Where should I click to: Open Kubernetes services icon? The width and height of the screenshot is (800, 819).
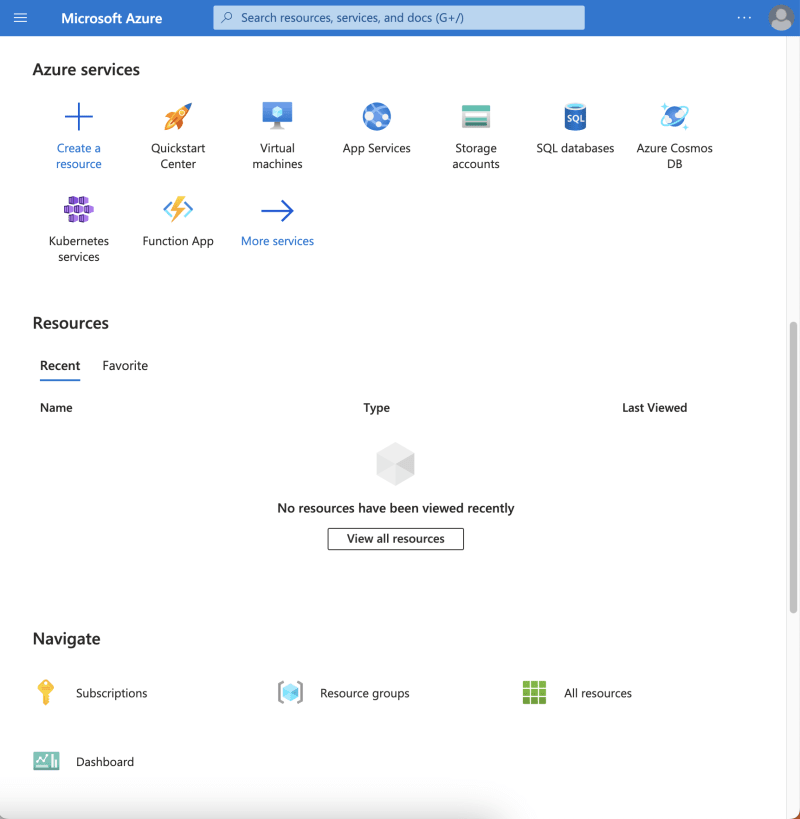79,209
